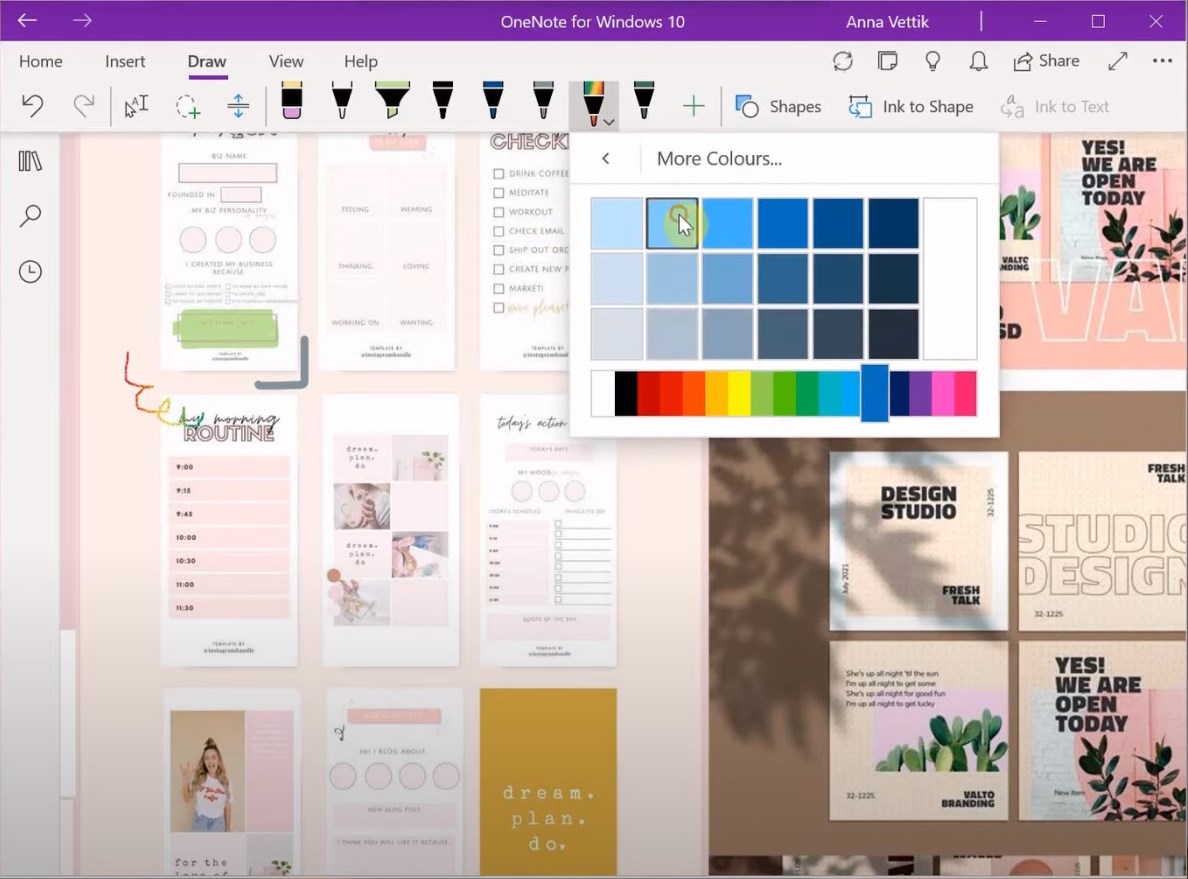The image size is (1188, 879).
Task: Go forward with the title bar right arrow
Action: (82, 20)
